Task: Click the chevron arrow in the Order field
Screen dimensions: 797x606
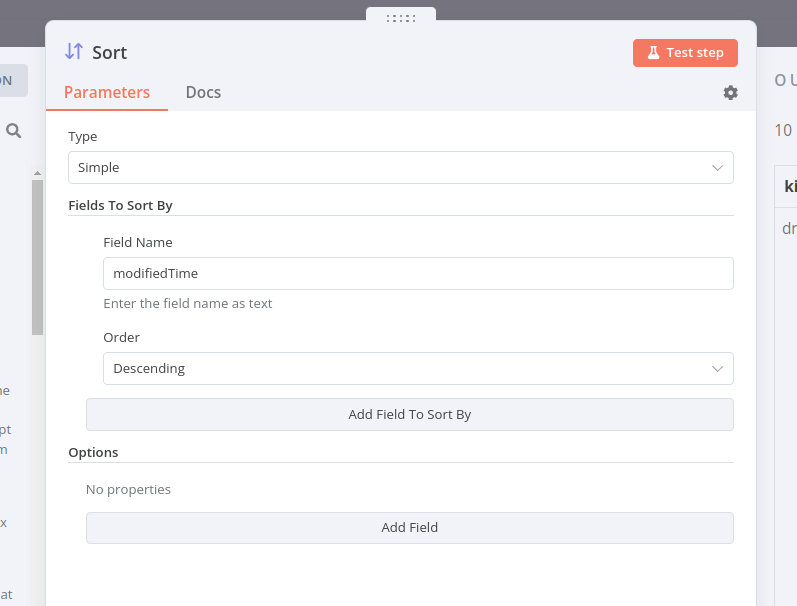Action: 717,369
